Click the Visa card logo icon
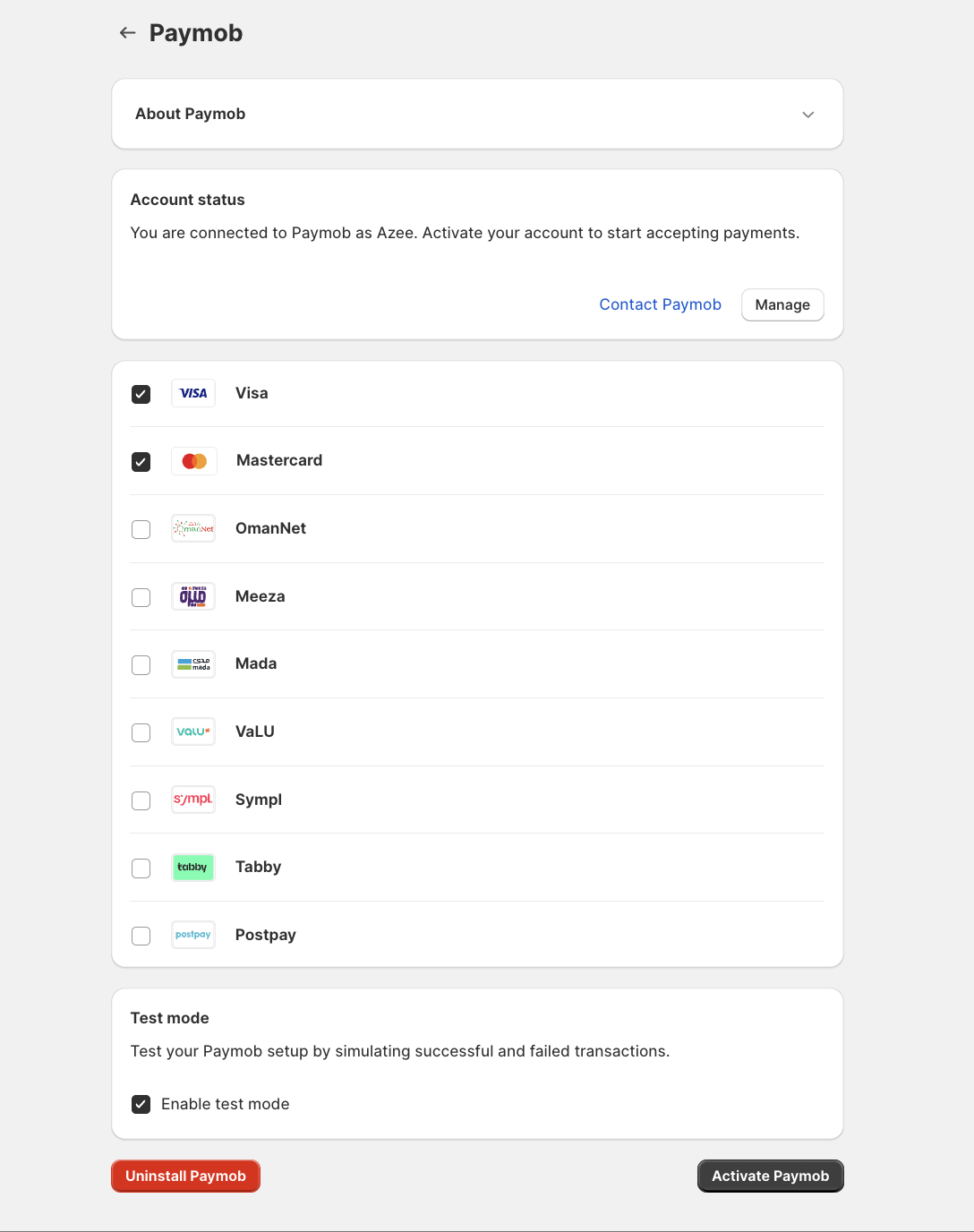This screenshot has height=1232, width=974. (x=193, y=393)
